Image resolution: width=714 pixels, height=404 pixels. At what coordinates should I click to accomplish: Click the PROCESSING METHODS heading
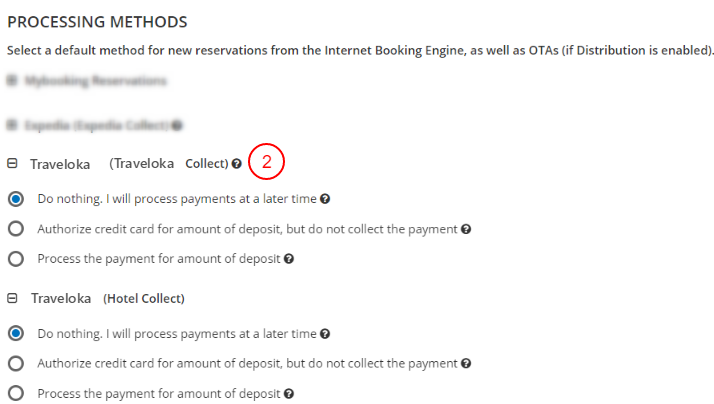(97, 21)
